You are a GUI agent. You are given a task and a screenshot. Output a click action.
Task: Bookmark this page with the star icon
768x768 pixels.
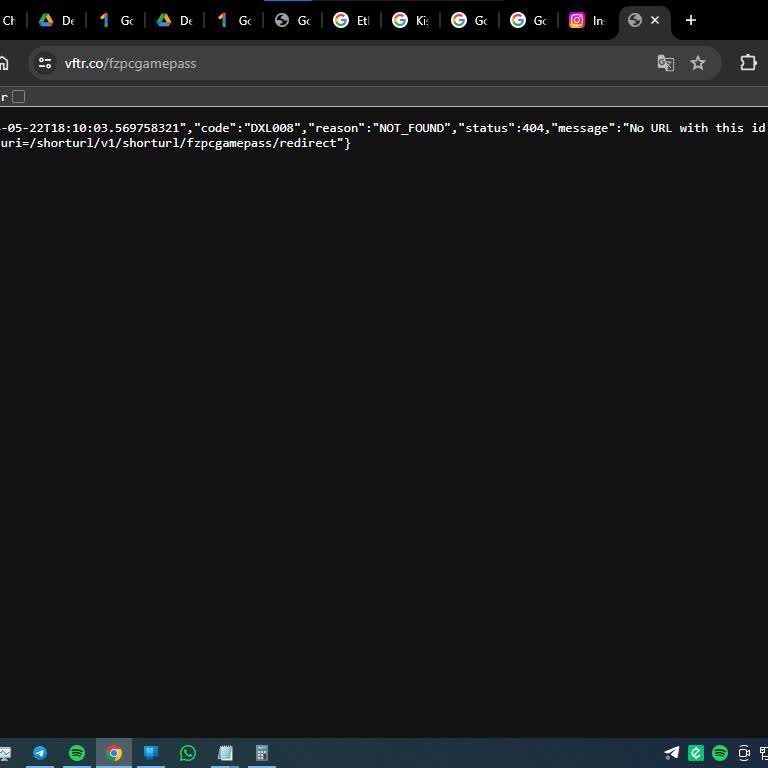pyautogui.click(x=698, y=63)
